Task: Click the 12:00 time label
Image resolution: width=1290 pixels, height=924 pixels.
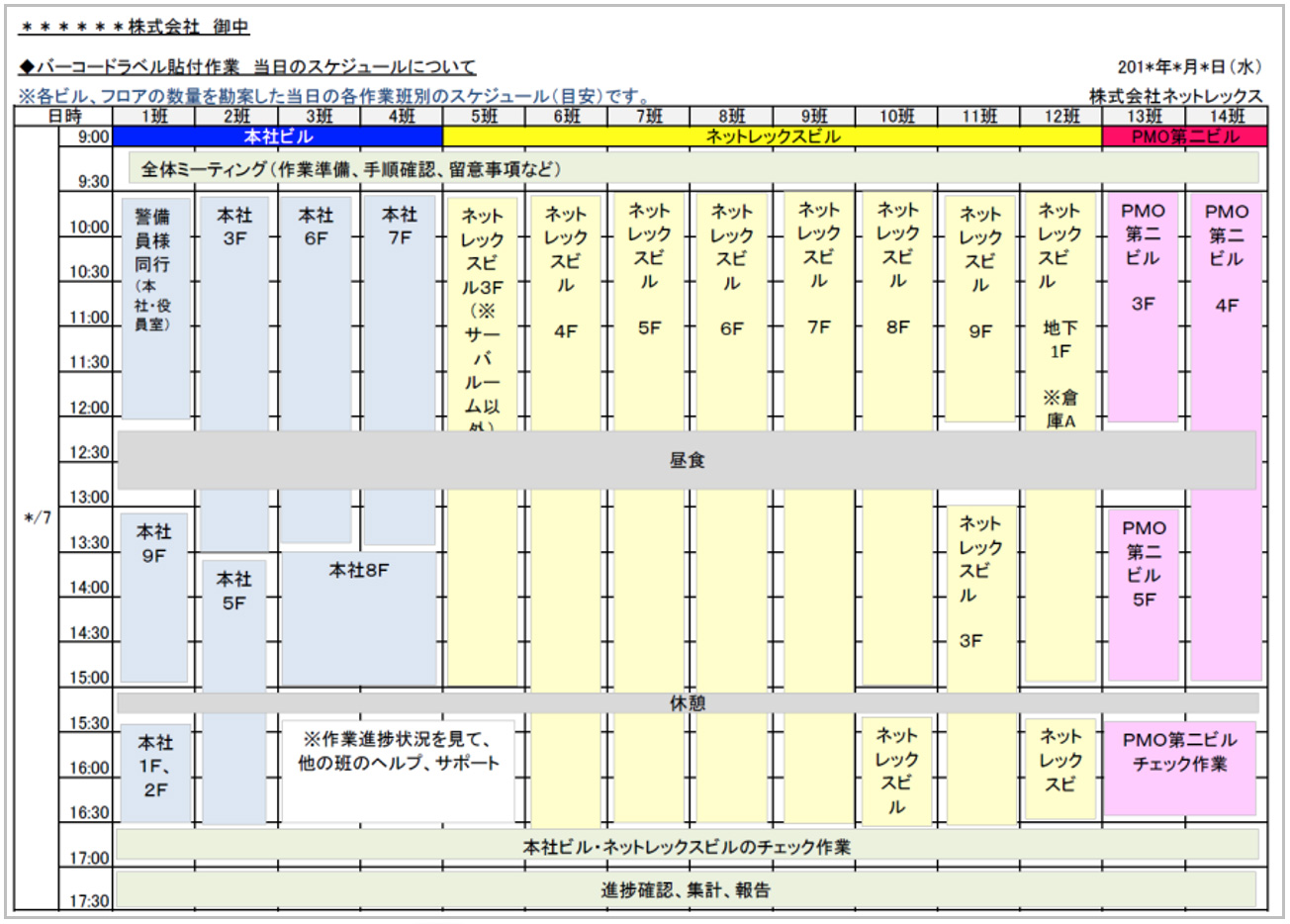Action: click(89, 408)
